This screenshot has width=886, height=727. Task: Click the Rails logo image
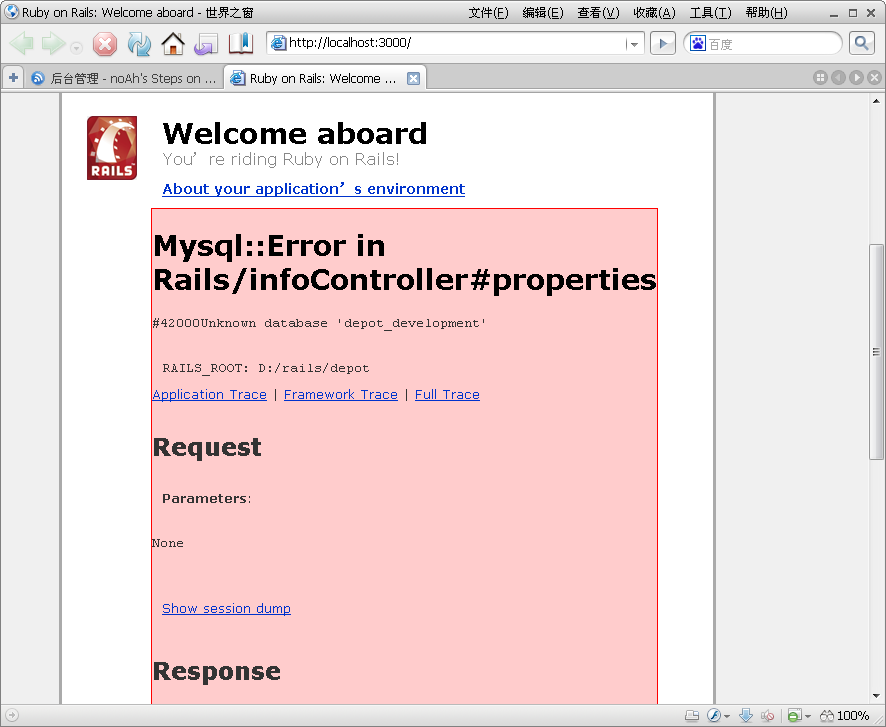(112, 148)
